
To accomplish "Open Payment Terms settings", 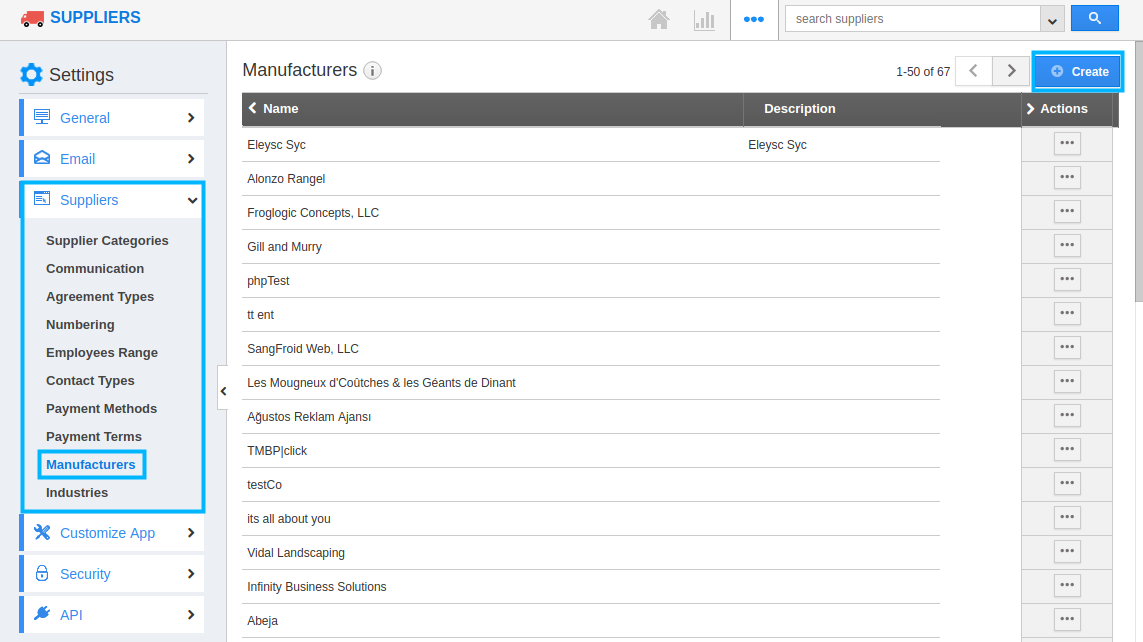I will click(x=94, y=437).
